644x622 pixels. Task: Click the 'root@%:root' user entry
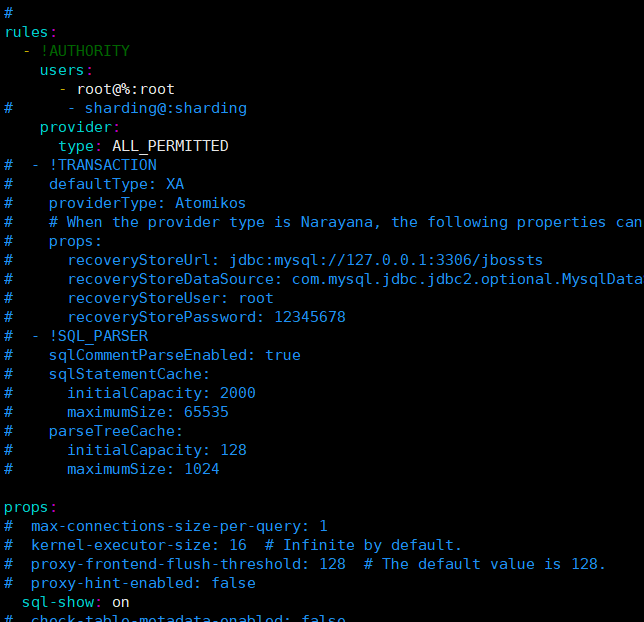pyautogui.click(x=125, y=89)
